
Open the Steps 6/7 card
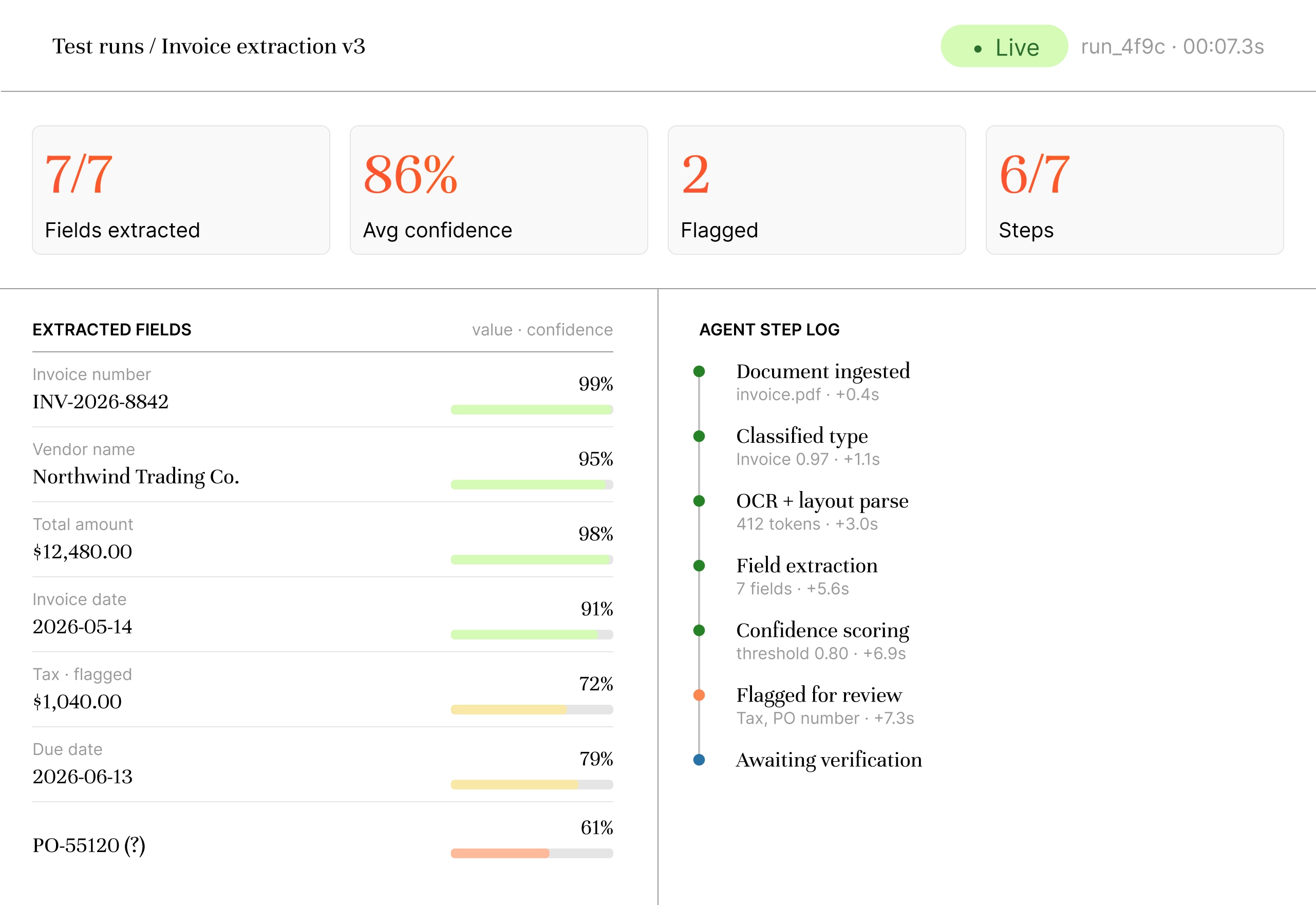coord(1135,190)
